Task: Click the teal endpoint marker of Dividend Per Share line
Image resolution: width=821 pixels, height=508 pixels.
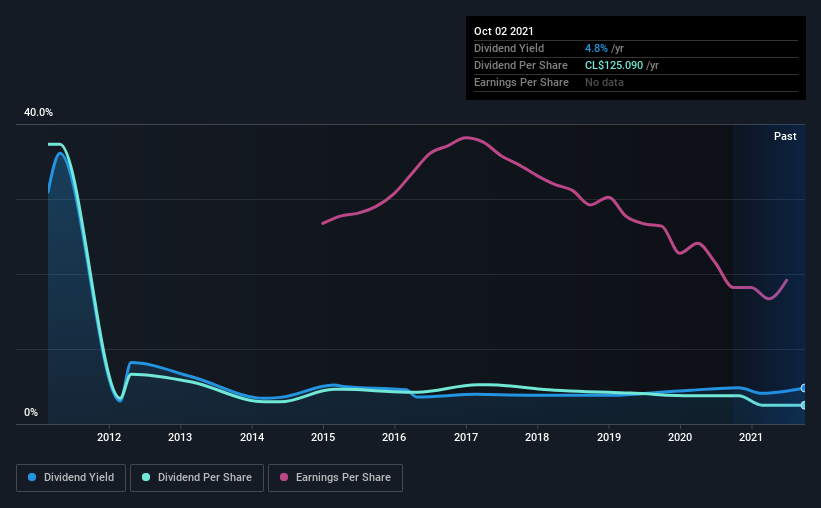Action: (803, 405)
